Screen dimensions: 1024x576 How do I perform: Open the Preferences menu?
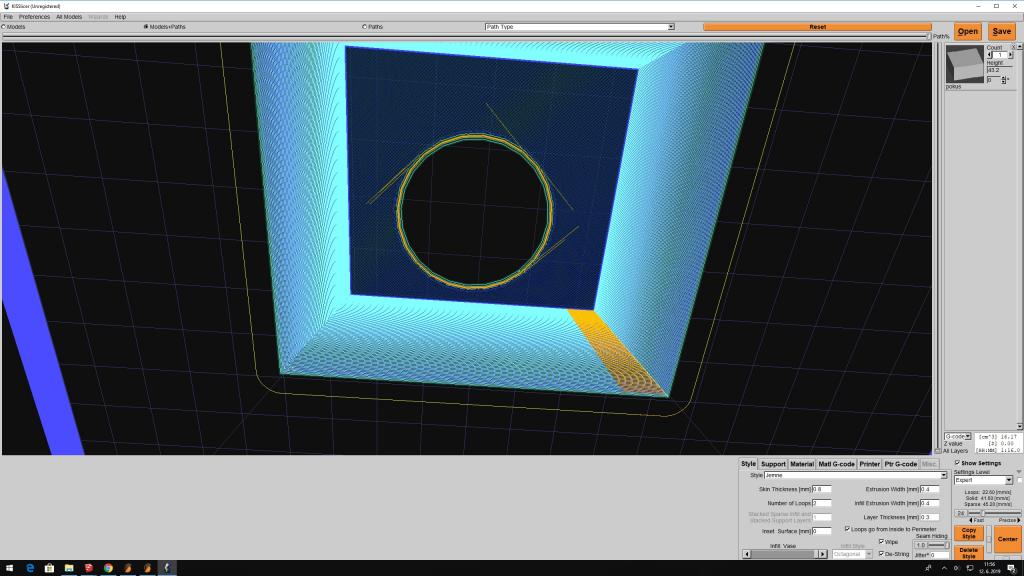(x=34, y=17)
